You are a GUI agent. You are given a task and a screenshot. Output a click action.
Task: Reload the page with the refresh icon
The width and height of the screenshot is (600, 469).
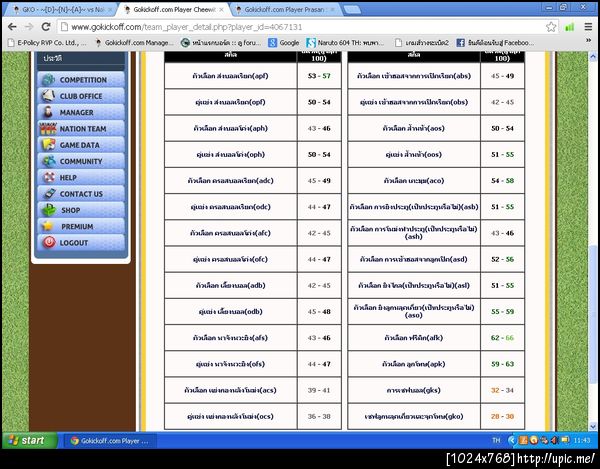pyautogui.click(x=46, y=27)
